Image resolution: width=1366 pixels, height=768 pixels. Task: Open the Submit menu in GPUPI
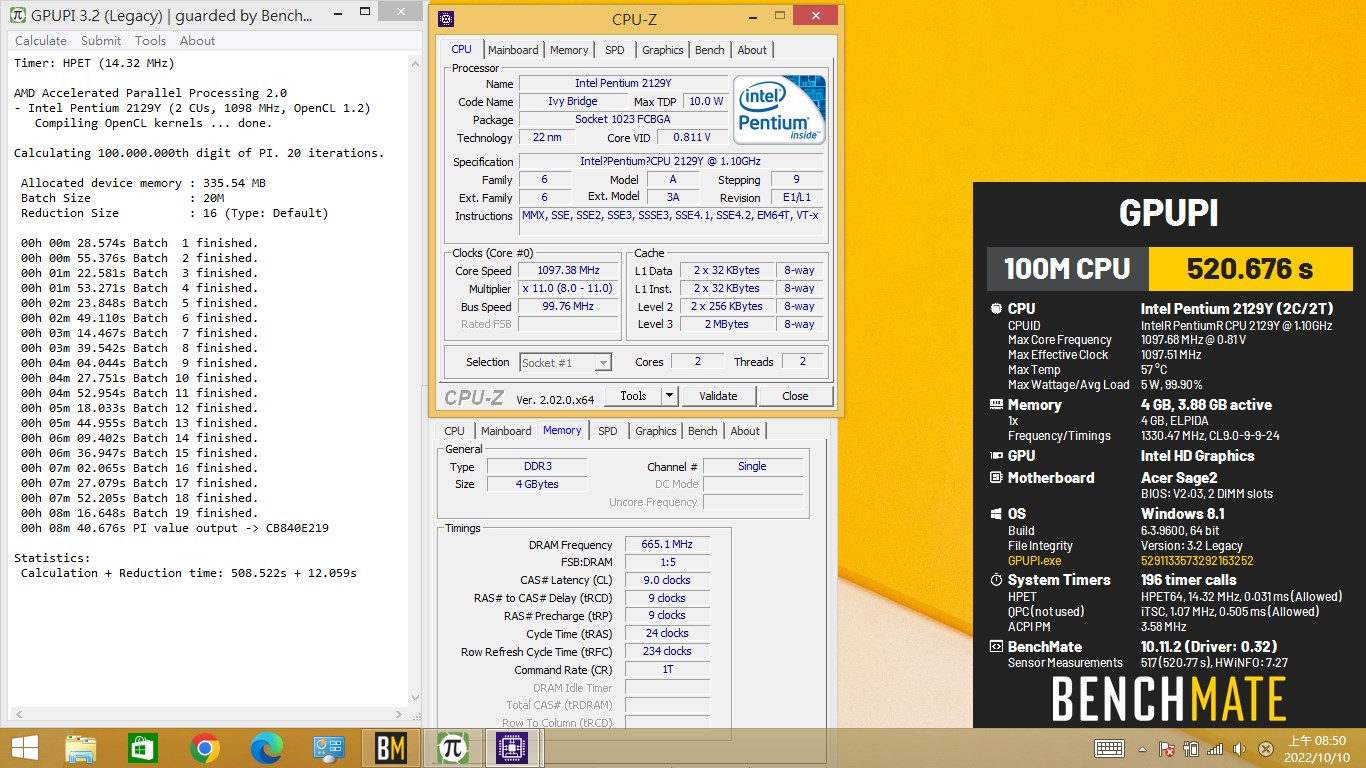pyautogui.click(x=101, y=41)
